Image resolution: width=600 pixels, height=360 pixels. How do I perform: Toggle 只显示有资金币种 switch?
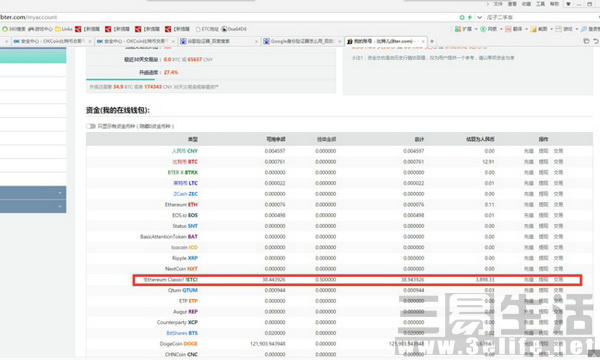pos(91,126)
